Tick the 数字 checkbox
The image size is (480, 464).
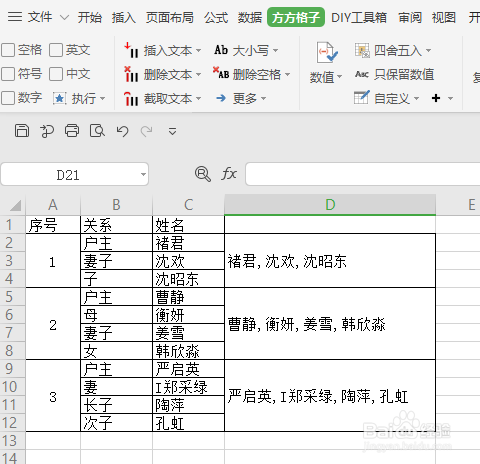click(8, 98)
